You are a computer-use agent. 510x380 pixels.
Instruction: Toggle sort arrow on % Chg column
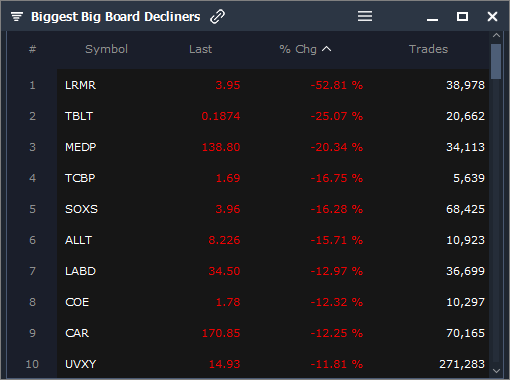click(327, 49)
